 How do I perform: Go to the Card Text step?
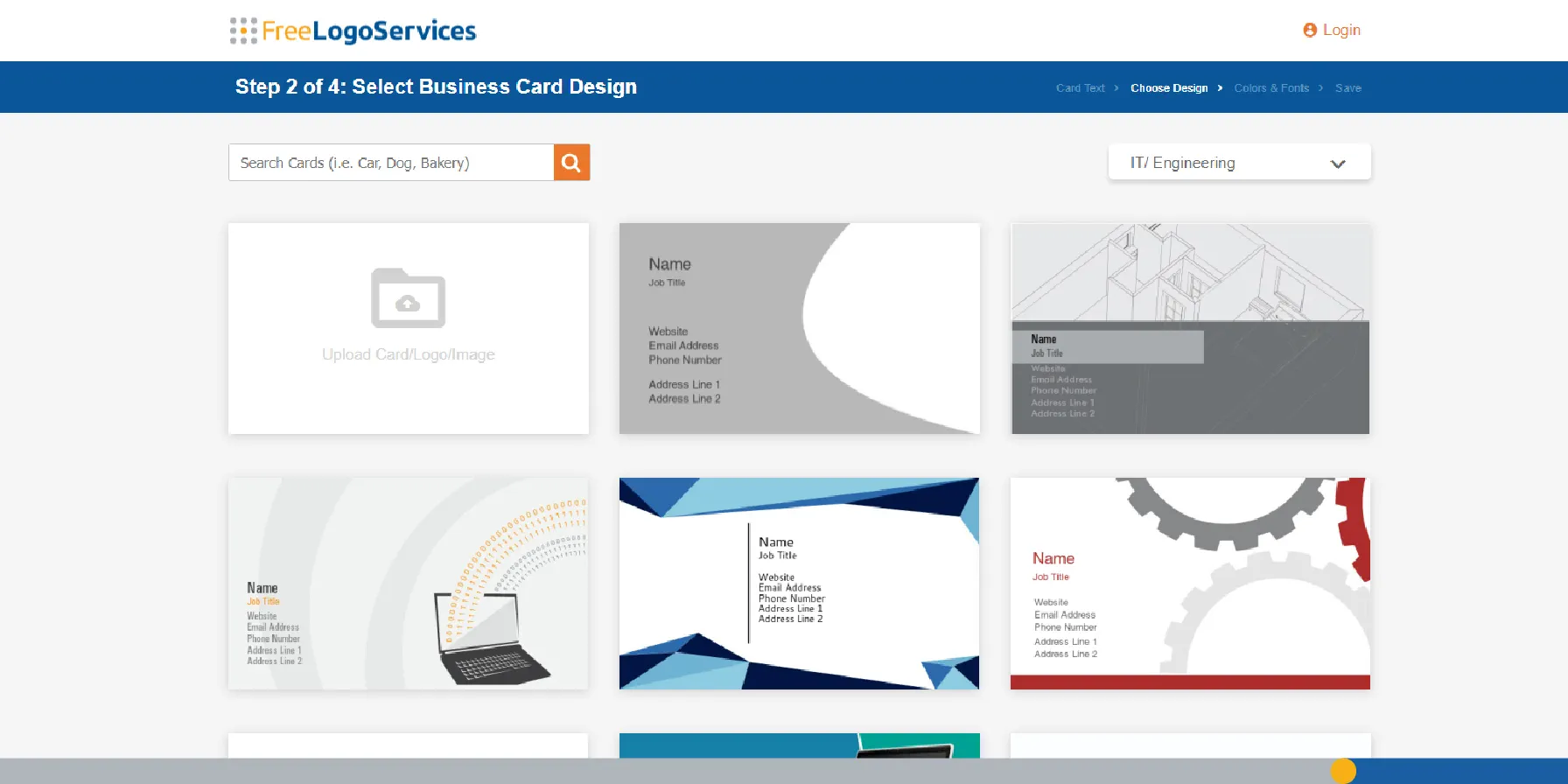[1080, 88]
